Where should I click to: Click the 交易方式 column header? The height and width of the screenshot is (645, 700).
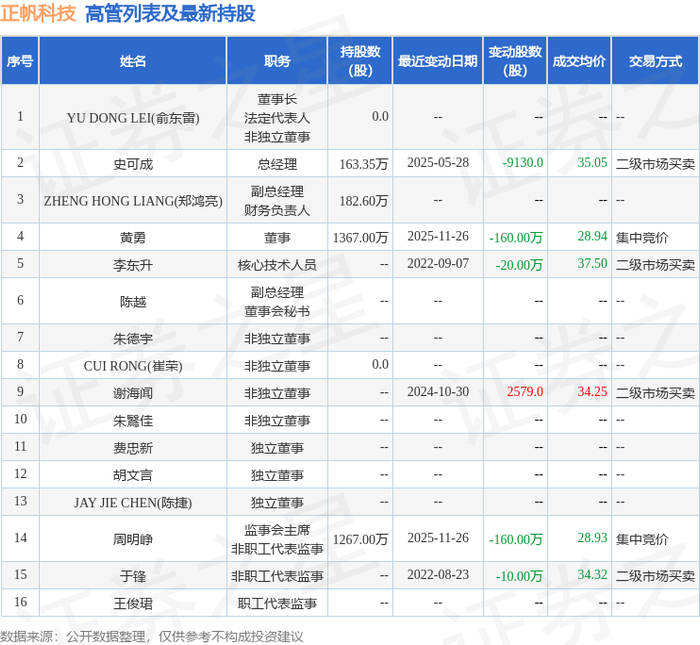tap(655, 61)
